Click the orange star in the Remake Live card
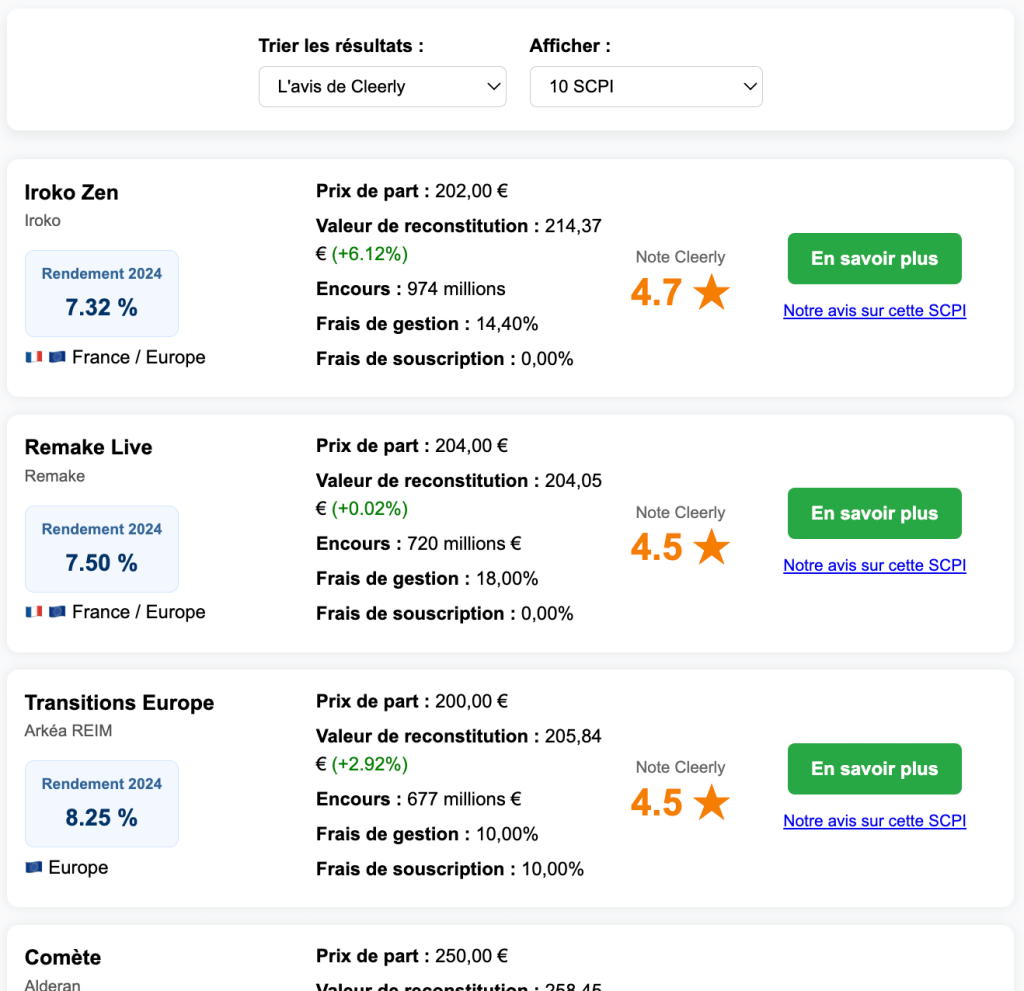 click(711, 546)
